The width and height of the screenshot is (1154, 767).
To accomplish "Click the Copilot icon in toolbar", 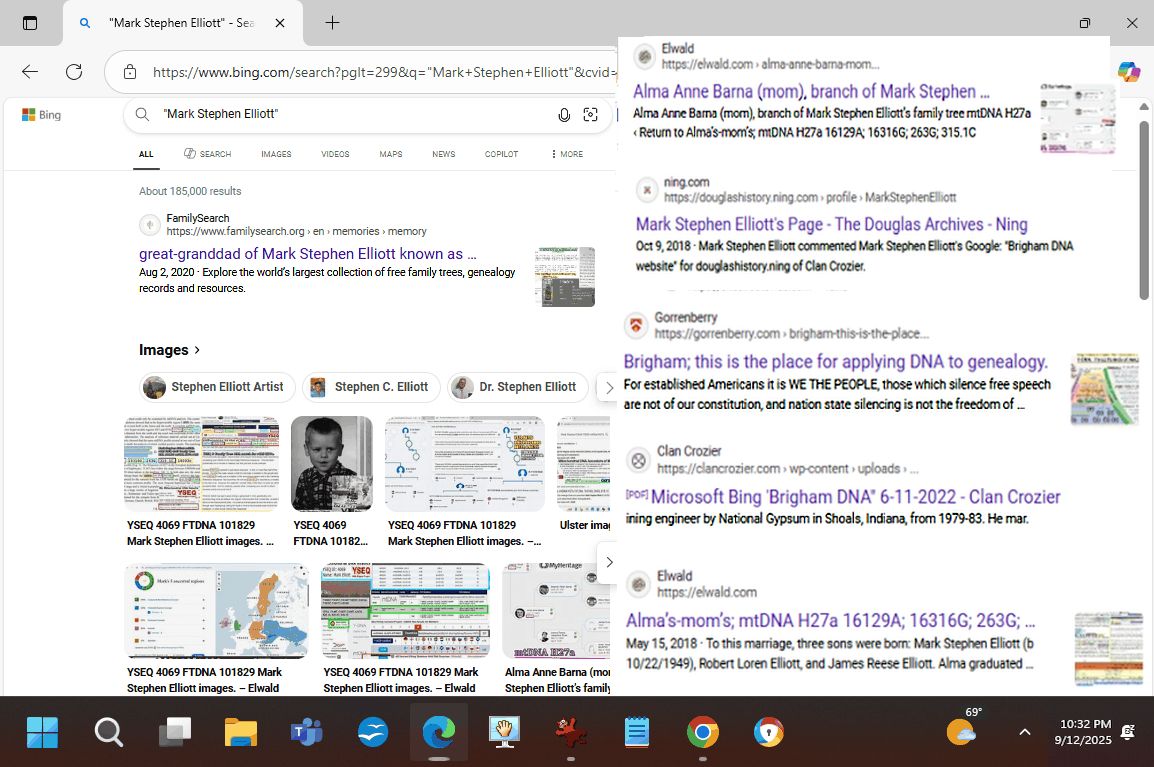I will click(x=1128, y=72).
